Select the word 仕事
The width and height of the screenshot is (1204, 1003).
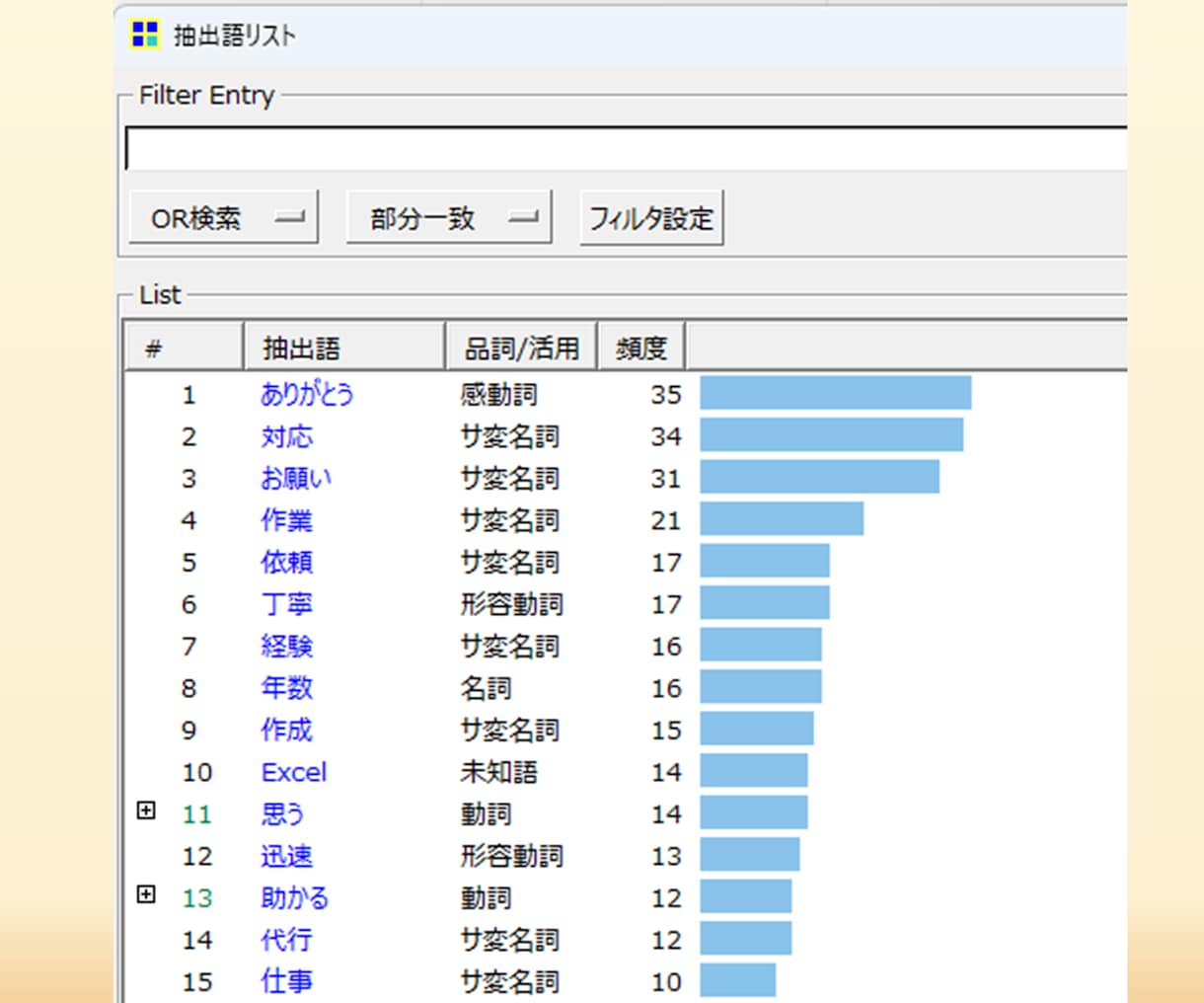286,981
